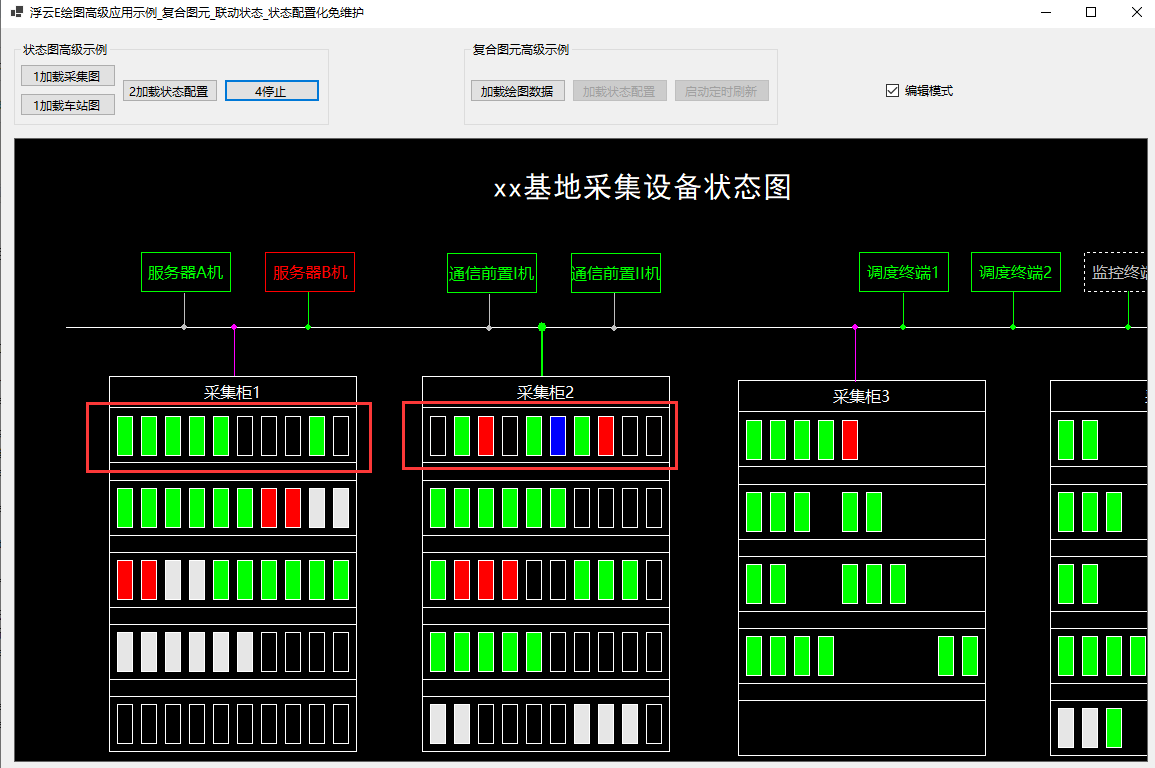Click first red module in 采集柜1 third row

(125, 579)
